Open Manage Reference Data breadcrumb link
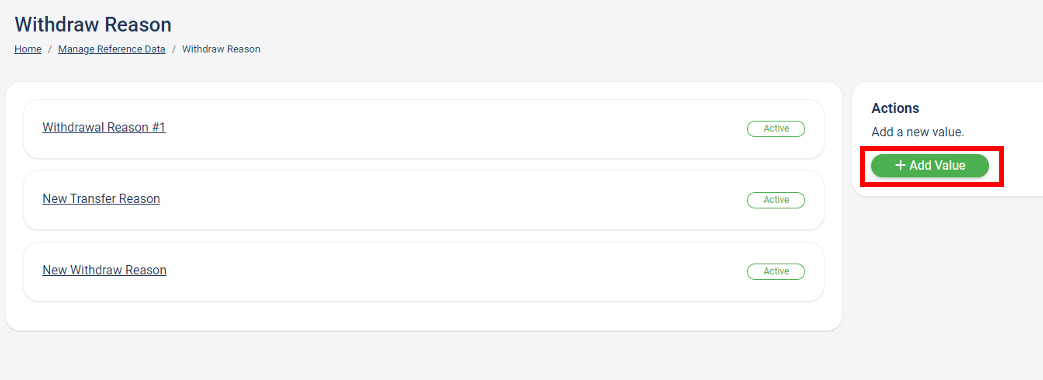The image size is (1043, 380). (112, 49)
